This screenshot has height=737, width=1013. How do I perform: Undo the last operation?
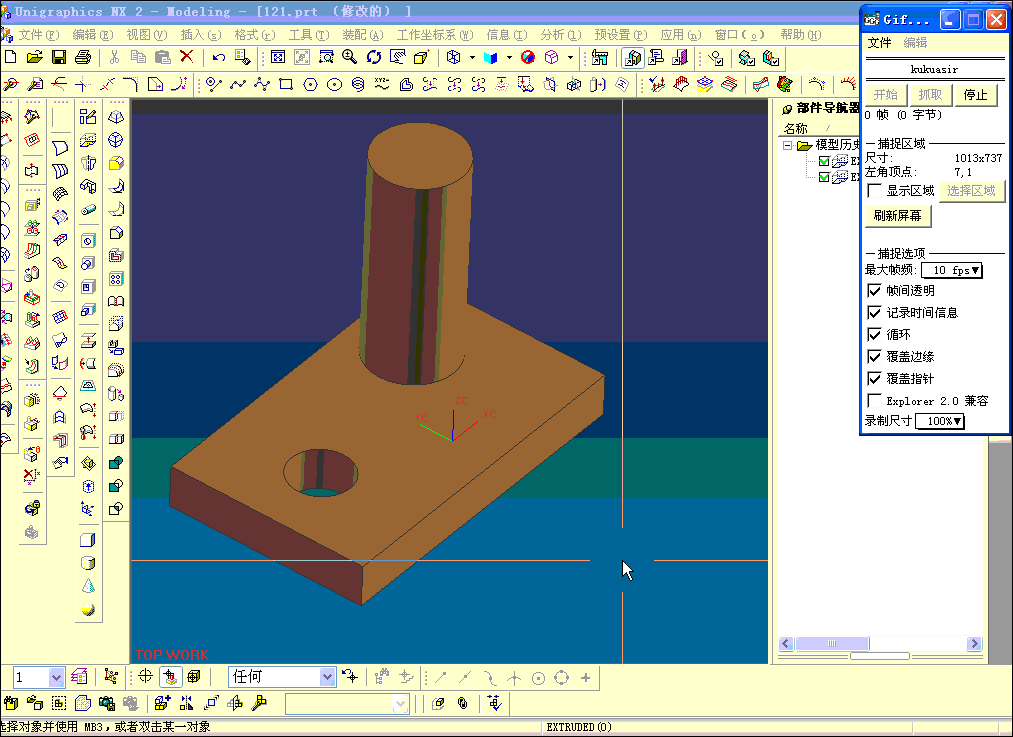pos(218,57)
